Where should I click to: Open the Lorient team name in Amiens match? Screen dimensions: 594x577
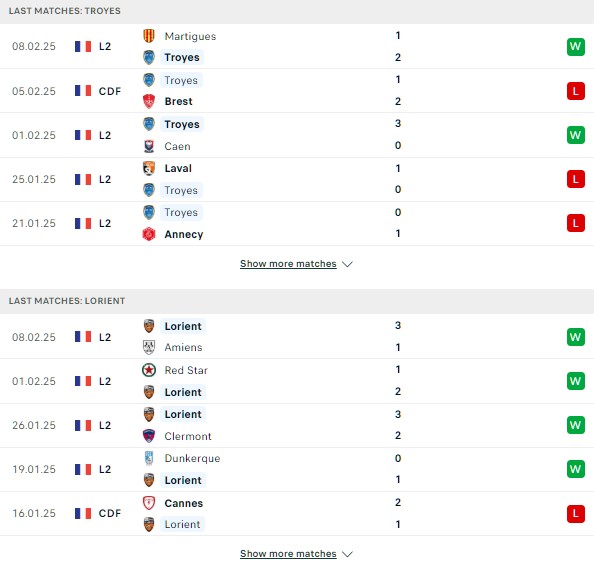point(183,326)
